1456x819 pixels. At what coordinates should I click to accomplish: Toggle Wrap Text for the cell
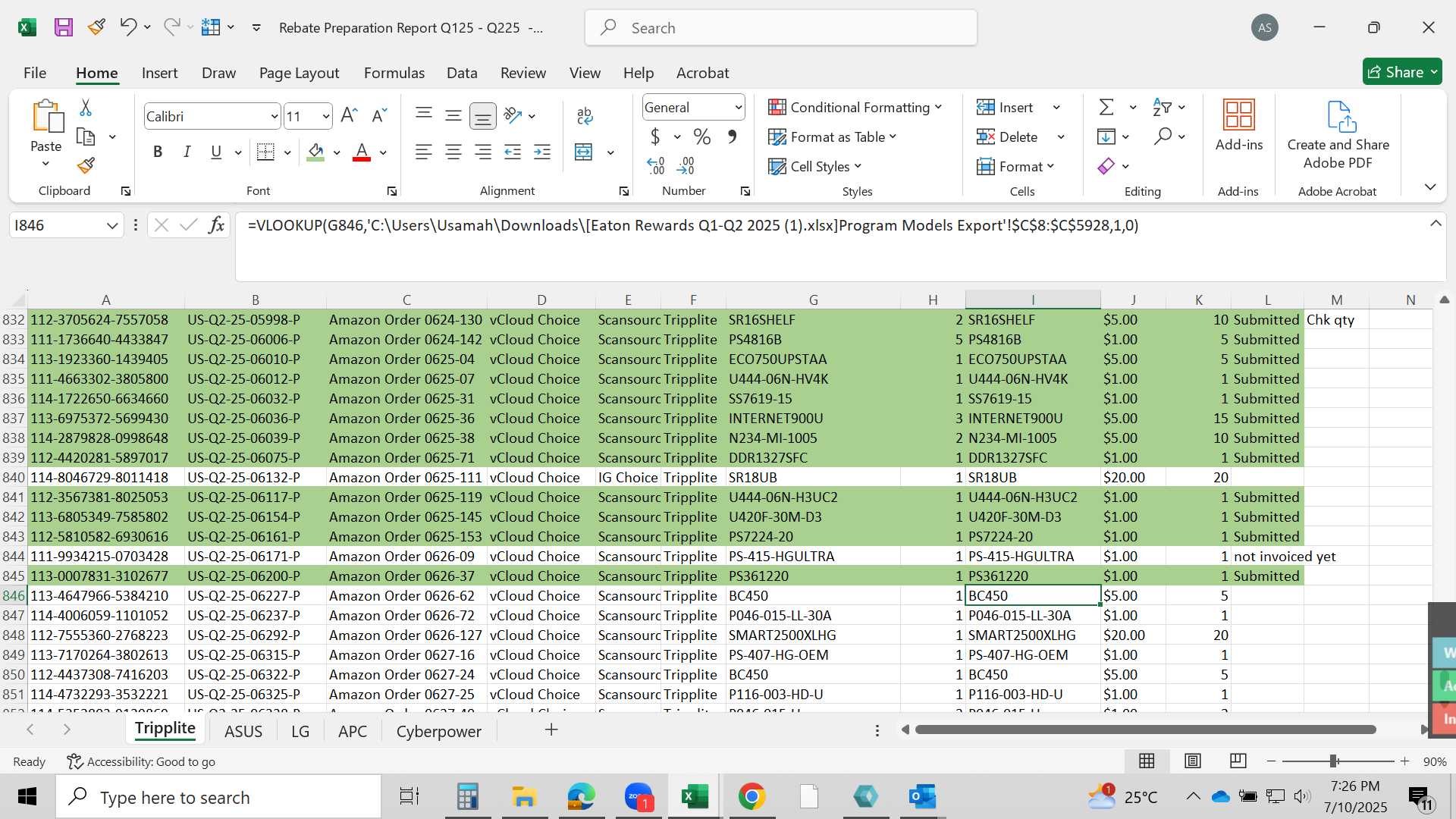coord(584,115)
